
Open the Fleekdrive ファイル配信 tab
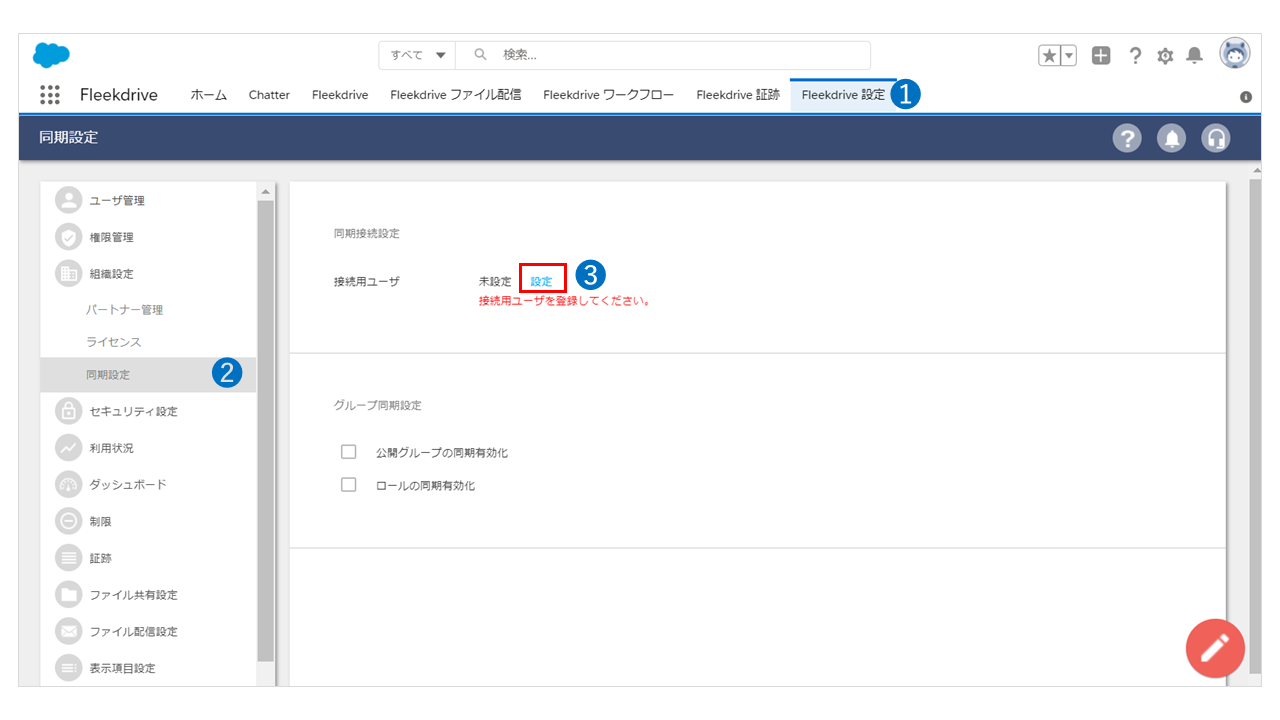coord(456,95)
